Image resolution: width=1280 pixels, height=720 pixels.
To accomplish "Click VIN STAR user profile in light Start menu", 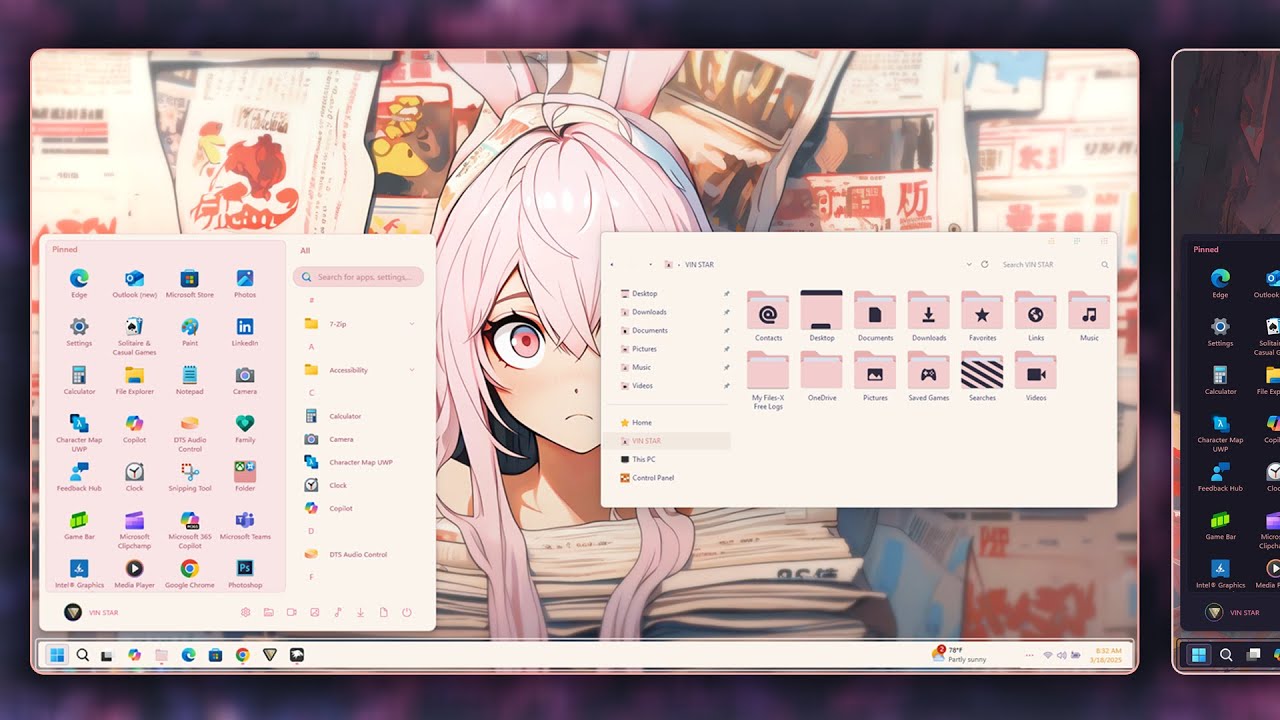I will (x=91, y=612).
